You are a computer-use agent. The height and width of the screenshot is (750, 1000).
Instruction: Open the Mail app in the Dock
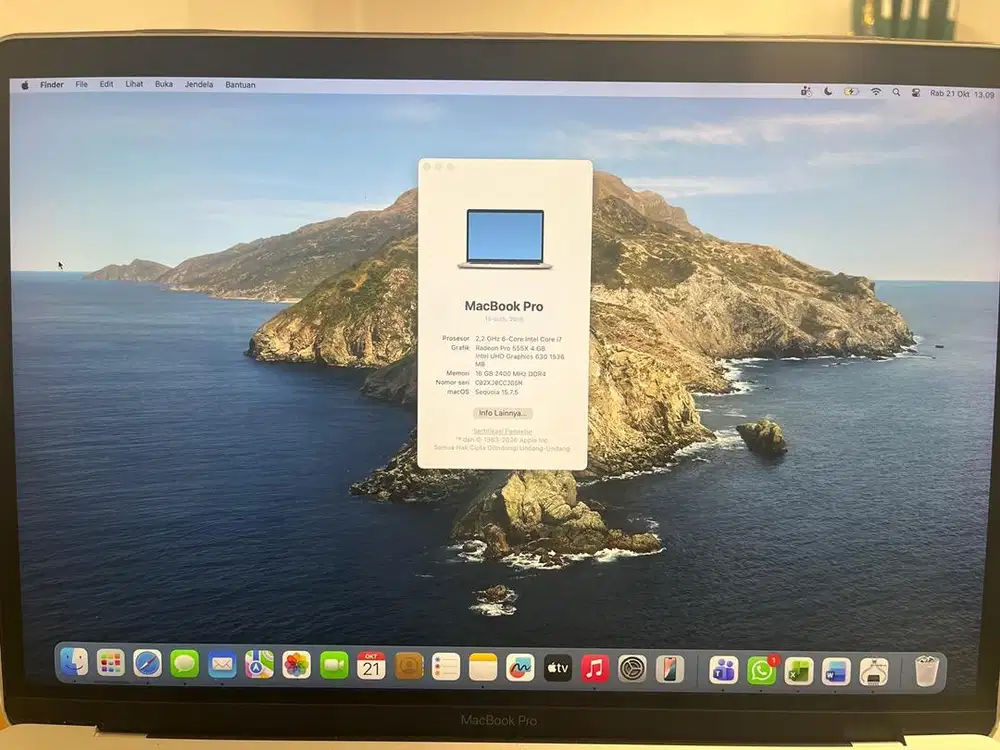point(222,665)
